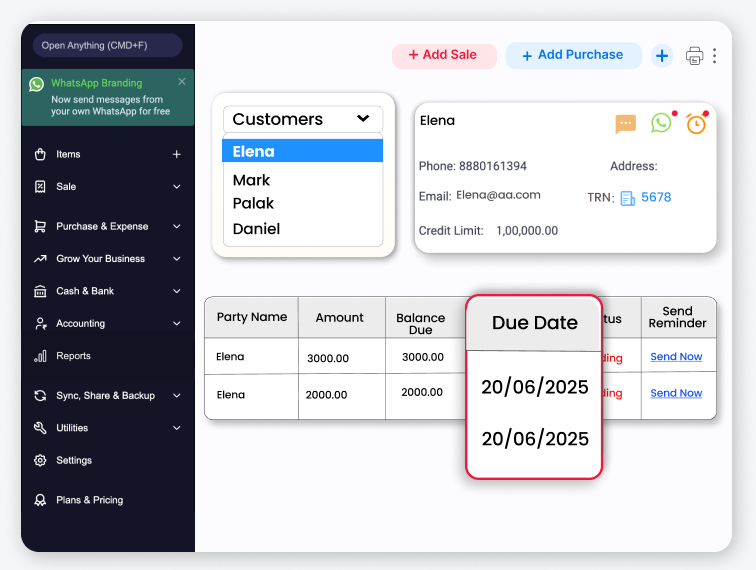Click the Items shopping bag icon
This screenshot has height=570, width=756.
40,154
